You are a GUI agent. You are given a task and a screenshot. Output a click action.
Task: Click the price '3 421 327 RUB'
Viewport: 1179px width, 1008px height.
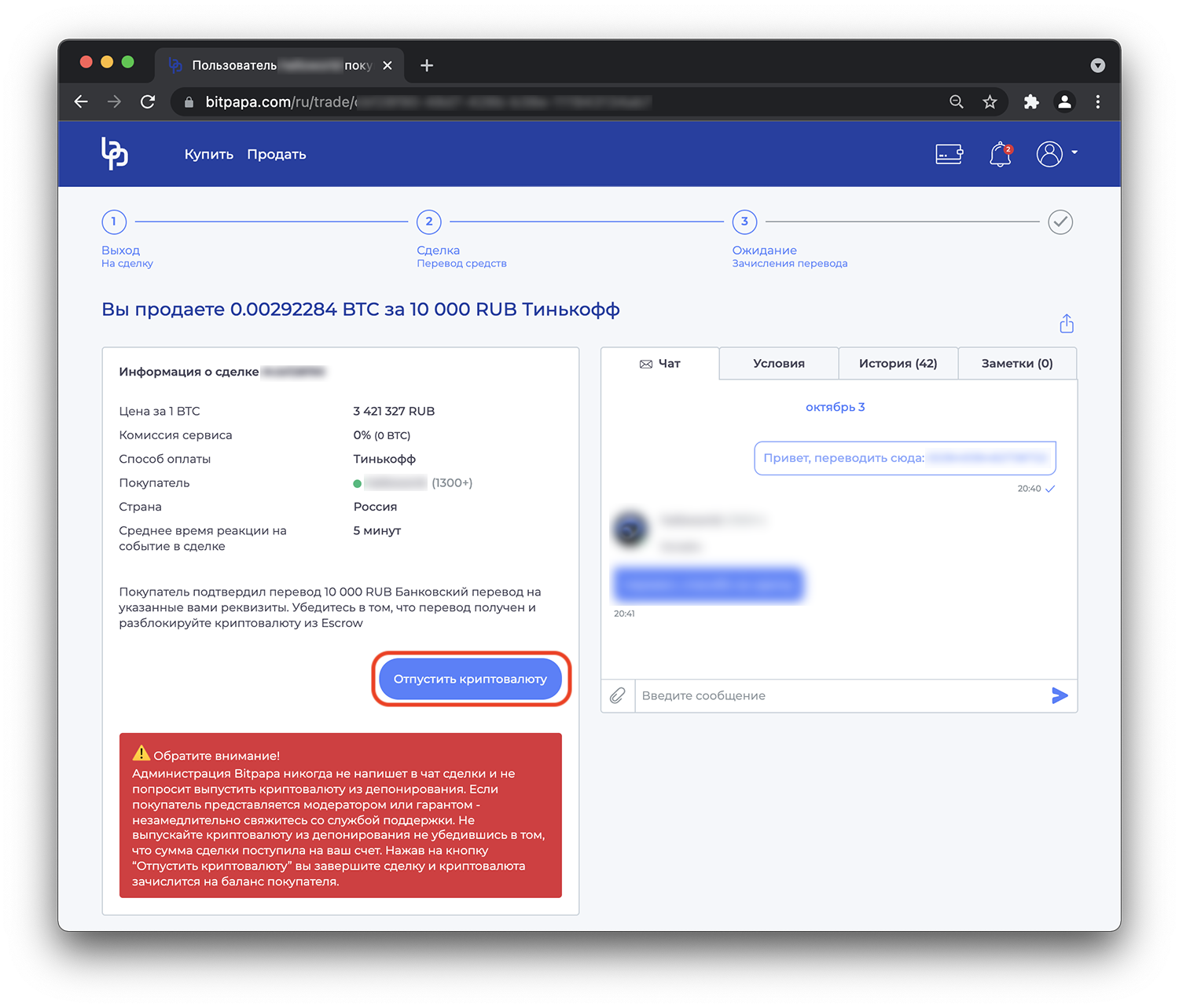pyautogui.click(x=394, y=411)
